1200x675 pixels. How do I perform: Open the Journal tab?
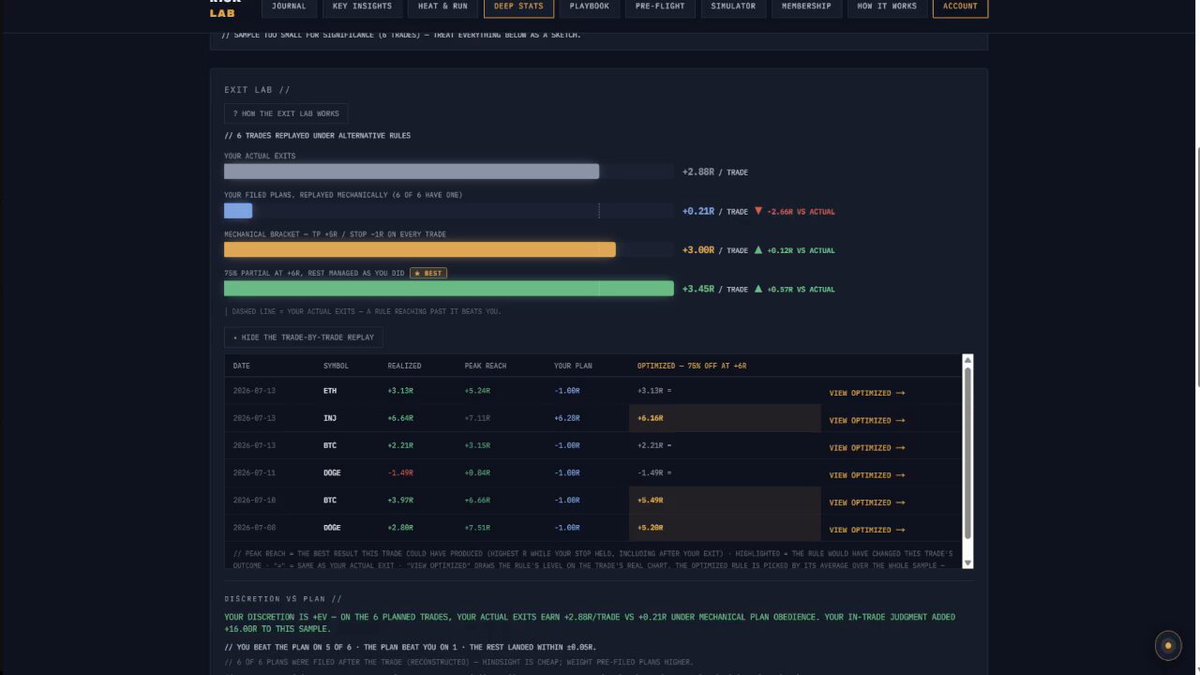[289, 7]
